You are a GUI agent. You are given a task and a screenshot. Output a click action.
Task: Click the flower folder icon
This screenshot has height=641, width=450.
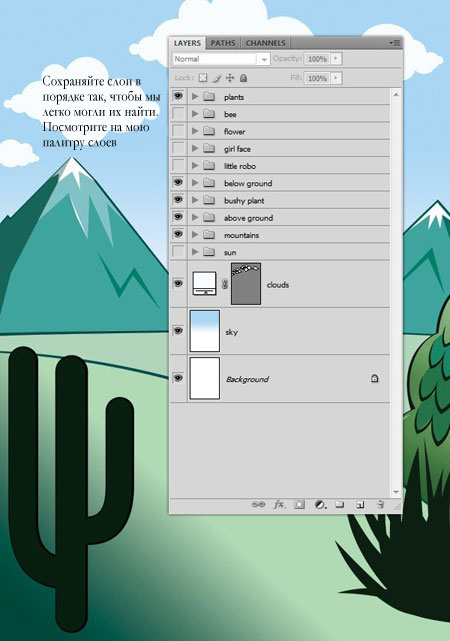coord(209,131)
